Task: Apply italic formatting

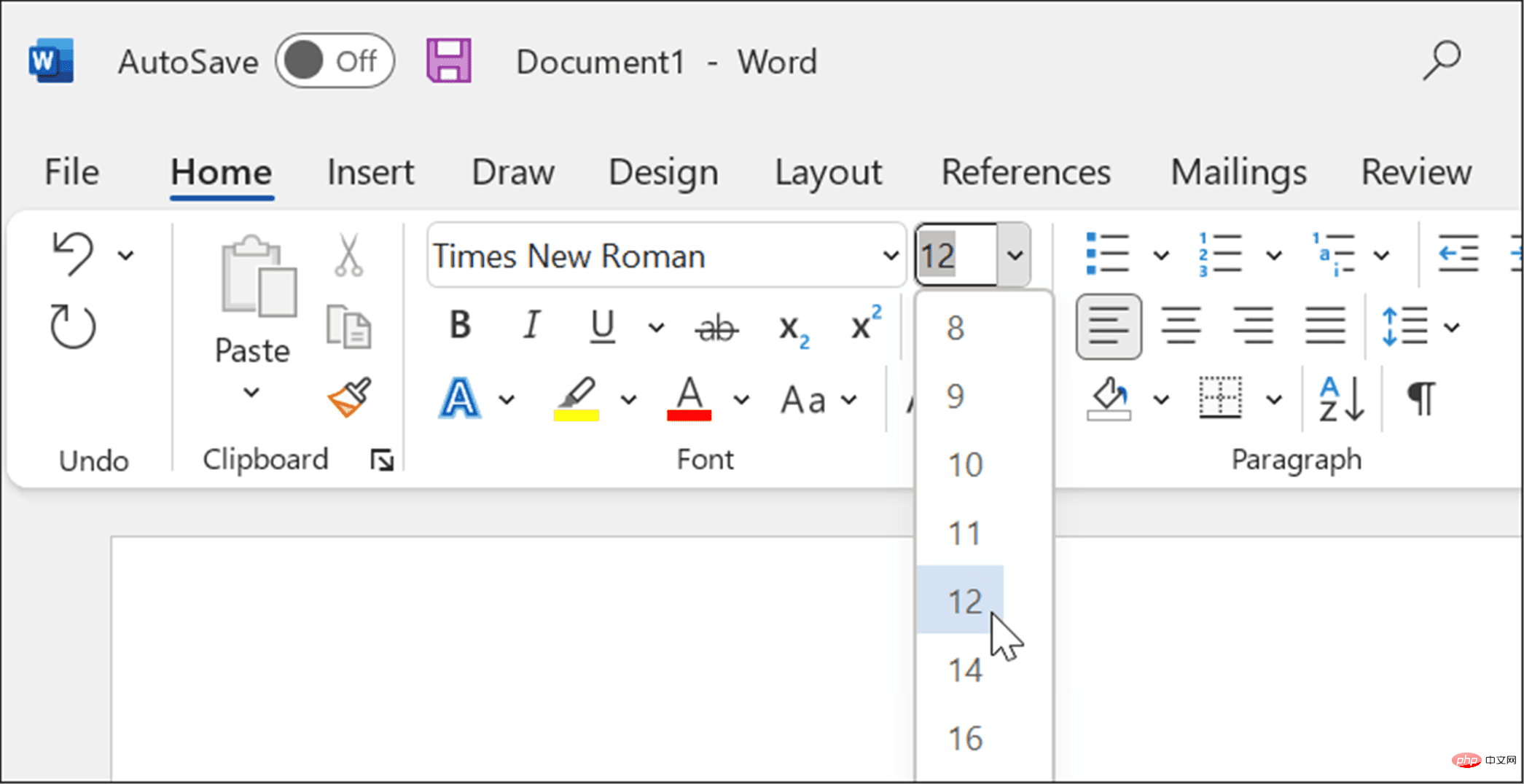Action: [531, 326]
